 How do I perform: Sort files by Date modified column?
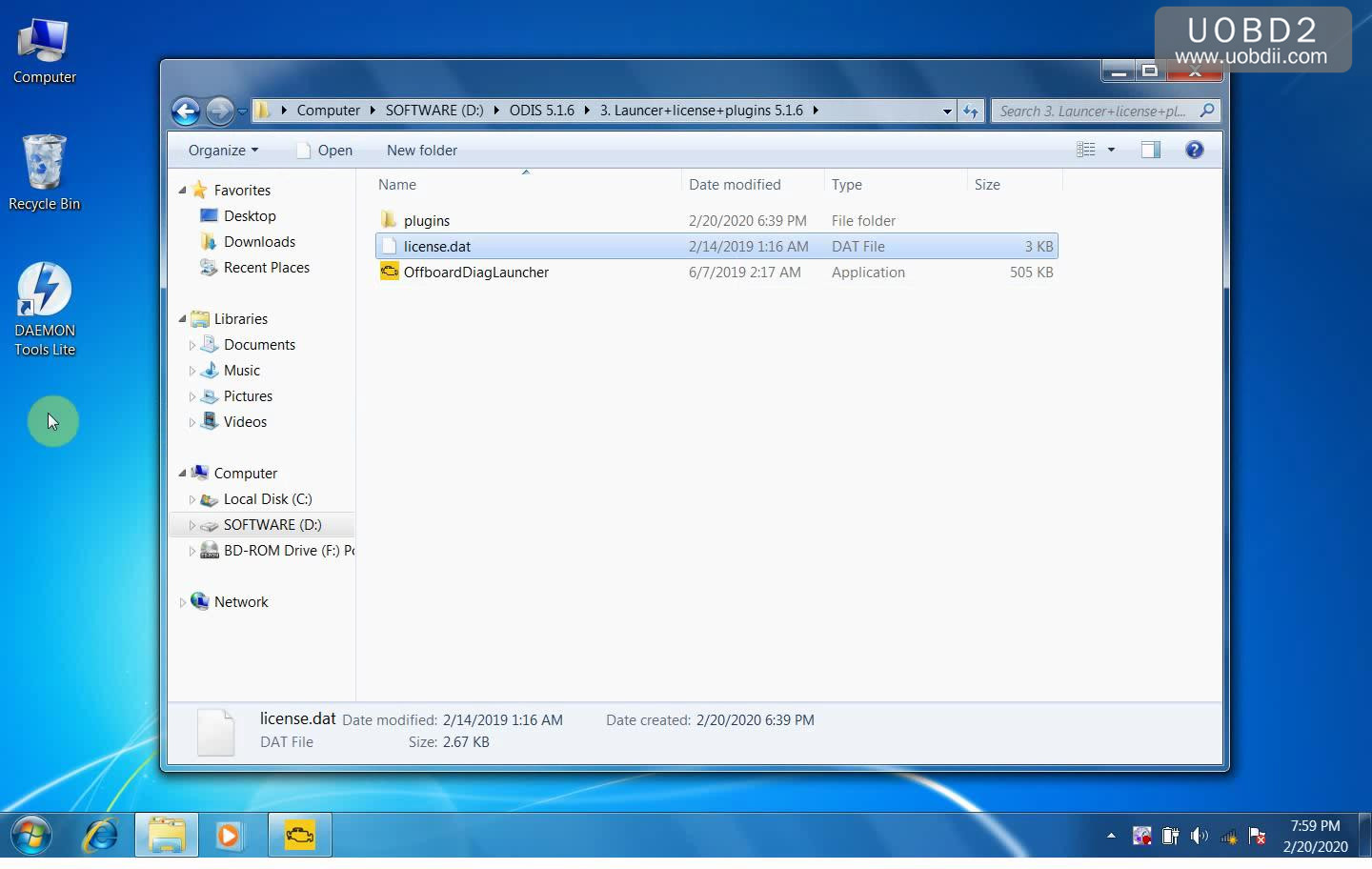tap(735, 185)
